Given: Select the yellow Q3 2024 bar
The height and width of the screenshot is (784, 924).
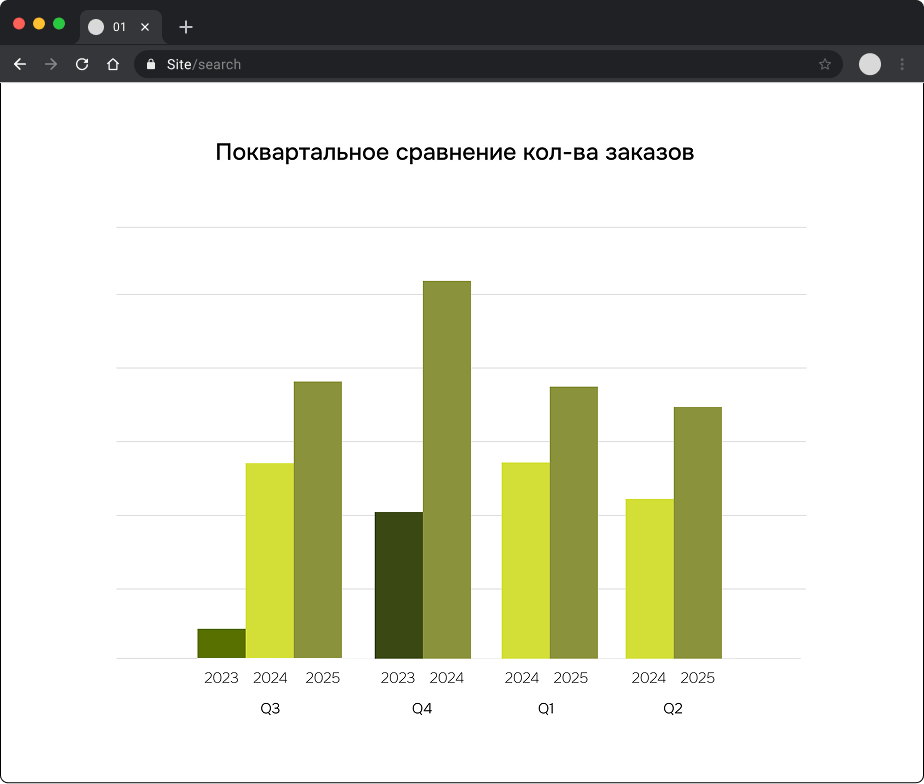Looking at the screenshot, I should (270, 561).
